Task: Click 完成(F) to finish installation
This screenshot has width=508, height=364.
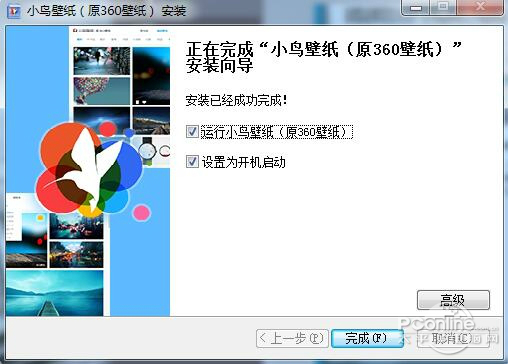Action: tap(367, 338)
